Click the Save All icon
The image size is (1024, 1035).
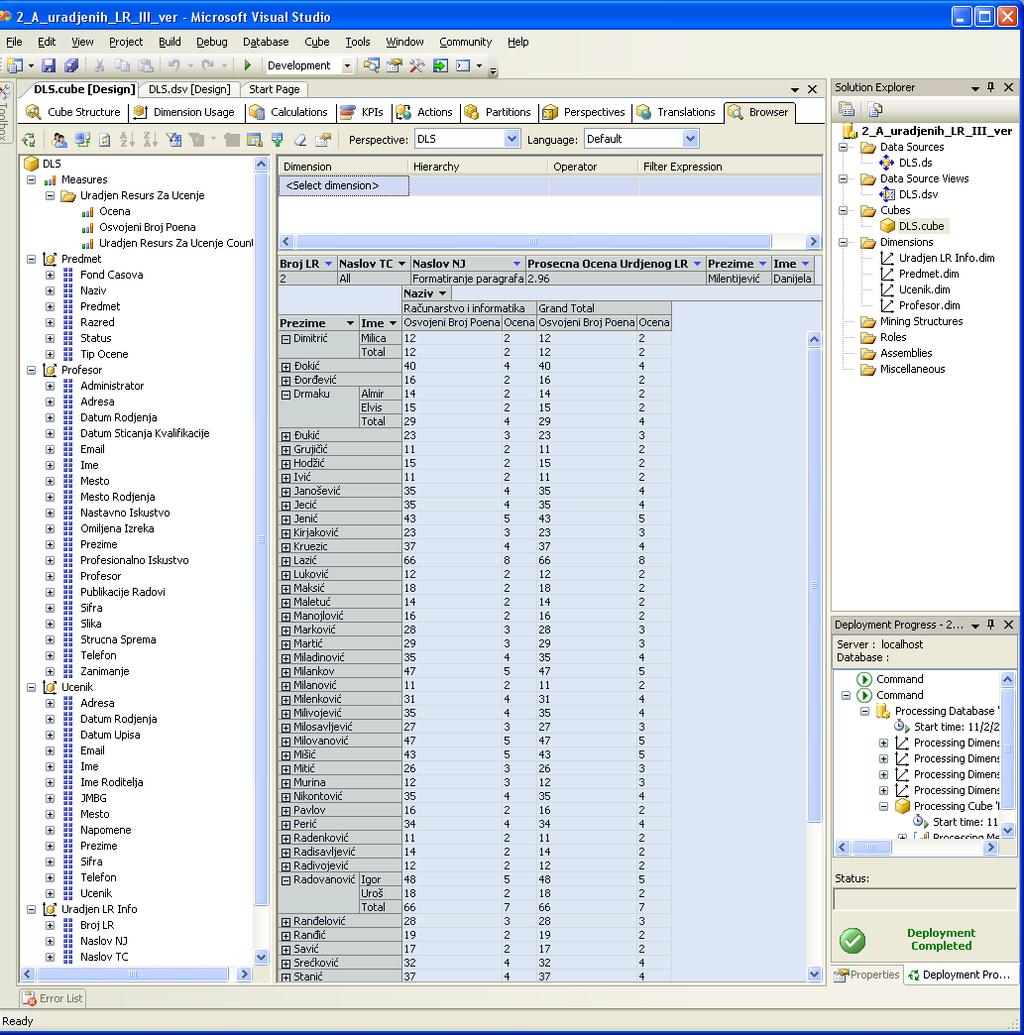point(71,65)
